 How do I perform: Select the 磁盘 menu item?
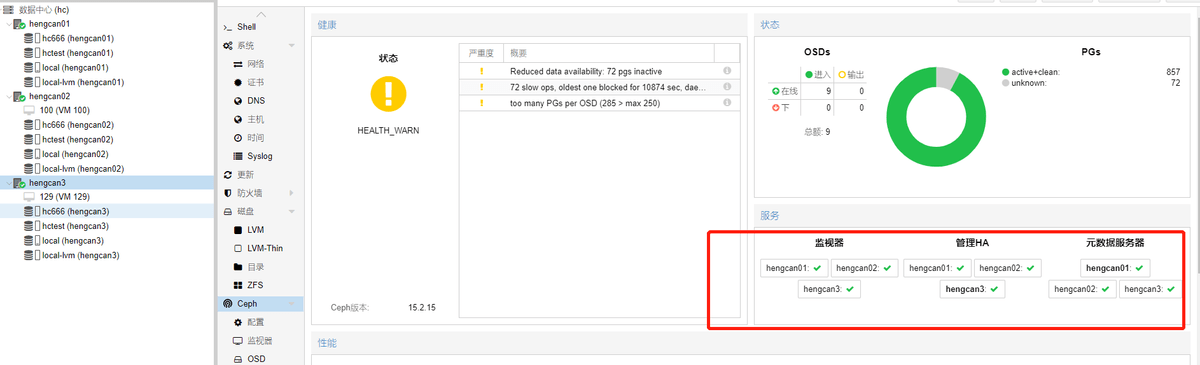(x=260, y=211)
